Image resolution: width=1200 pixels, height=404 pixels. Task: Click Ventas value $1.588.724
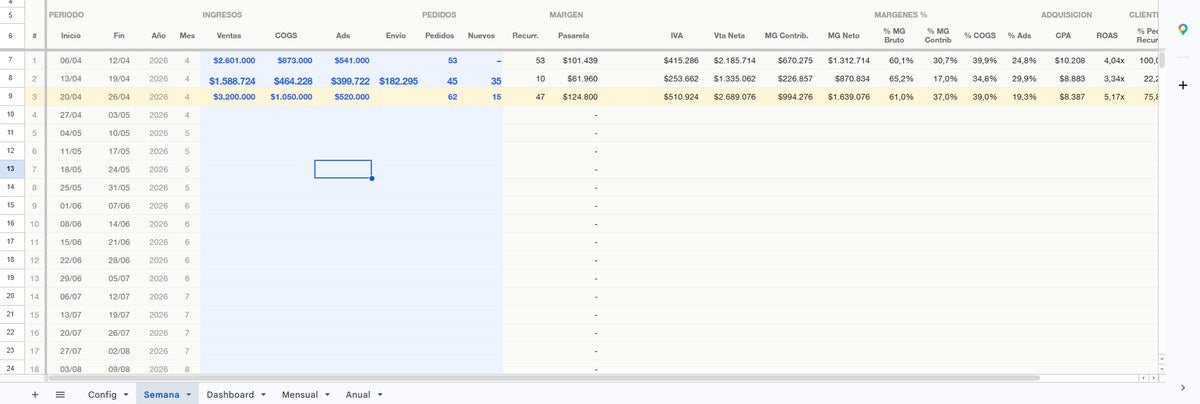pyautogui.click(x=232, y=80)
